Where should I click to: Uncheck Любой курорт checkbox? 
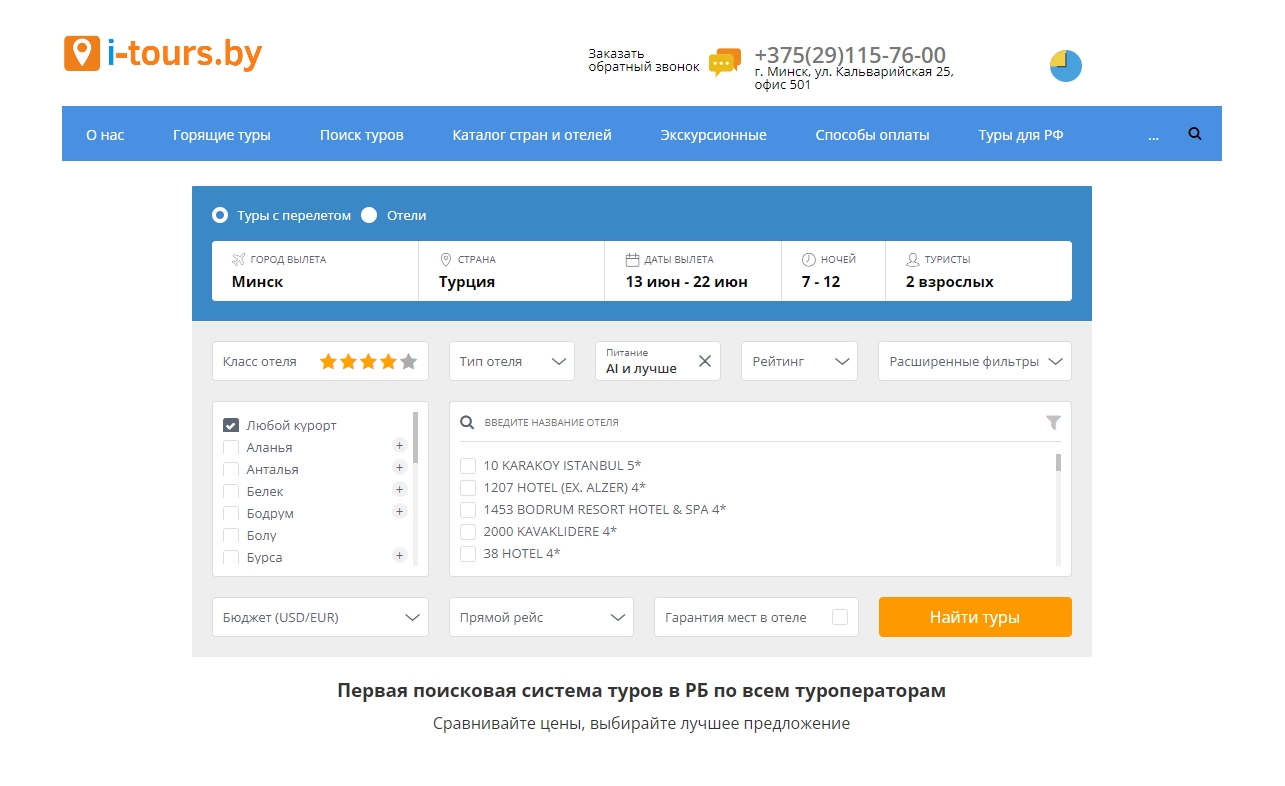[x=231, y=425]
